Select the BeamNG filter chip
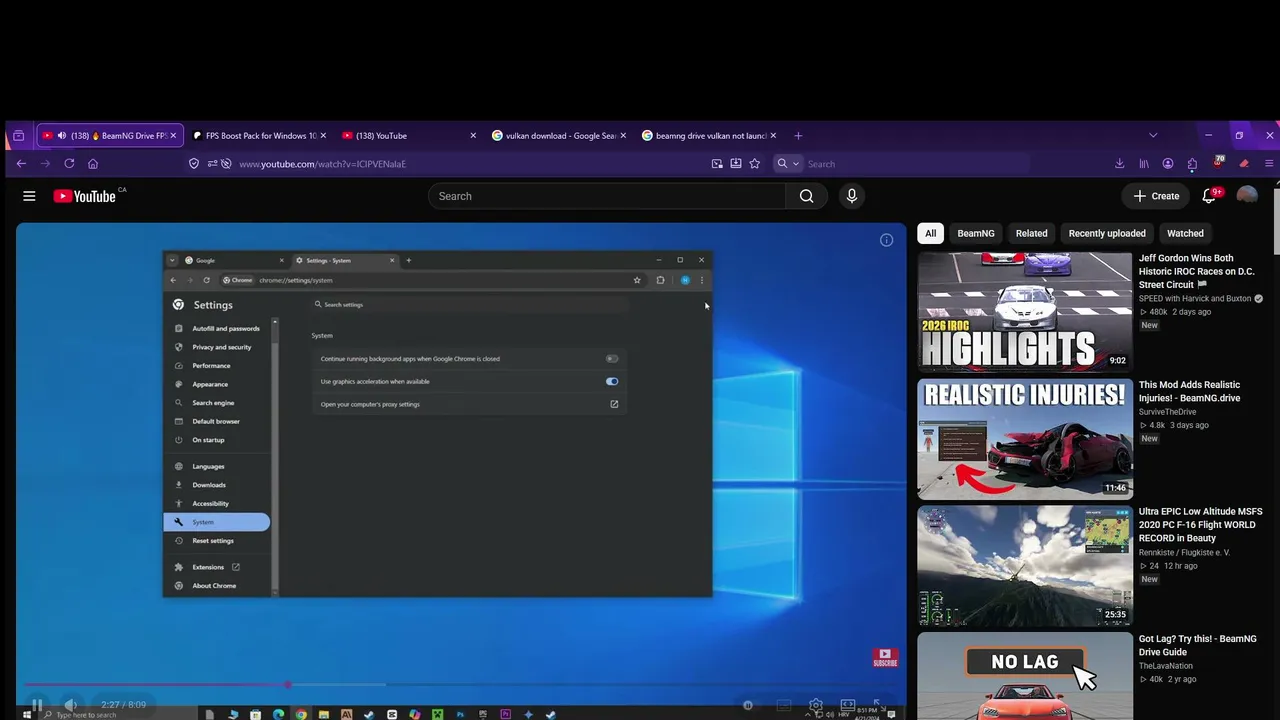Viewport: 1280px width, 720px height. coord(976,233)
